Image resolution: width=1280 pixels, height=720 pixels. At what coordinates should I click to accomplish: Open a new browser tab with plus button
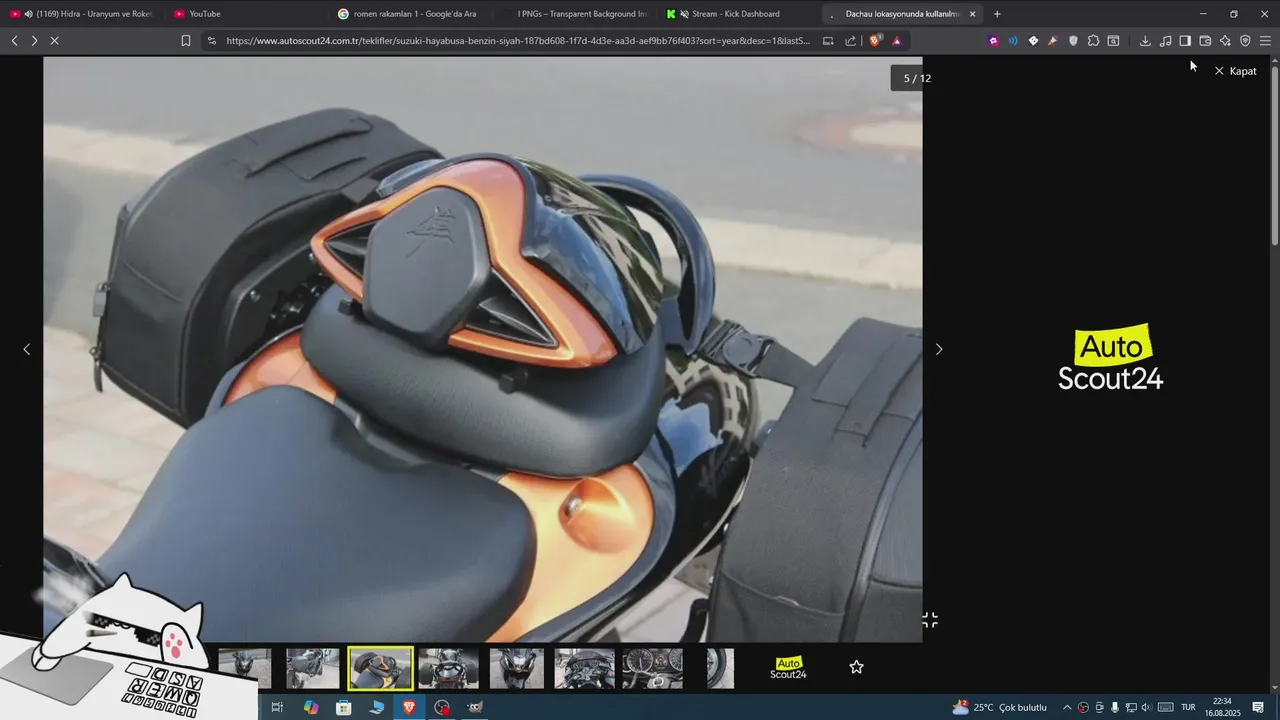pos(997,14)
